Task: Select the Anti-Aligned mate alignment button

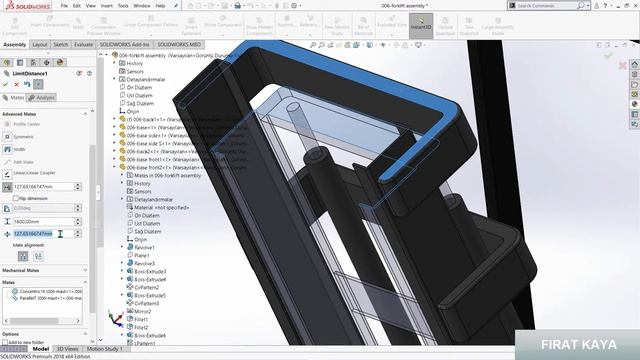Action: [x=38, y=256]
